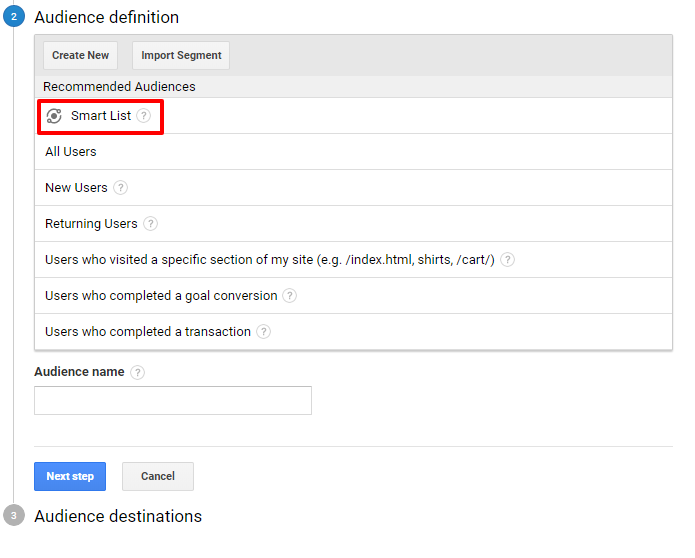Click the step 2 number circle

click(x=14, y=17)
